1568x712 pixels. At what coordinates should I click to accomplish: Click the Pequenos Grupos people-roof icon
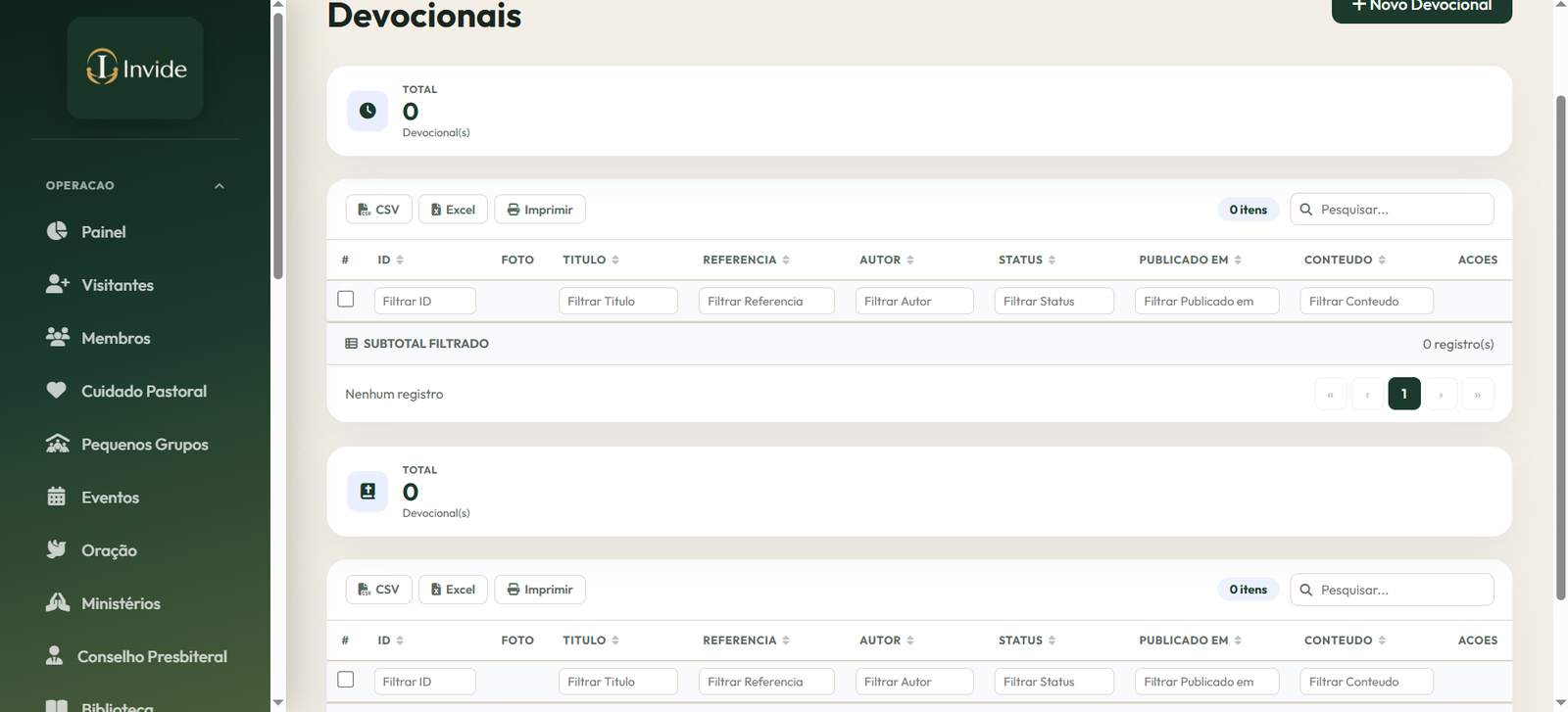coord(58,444)
